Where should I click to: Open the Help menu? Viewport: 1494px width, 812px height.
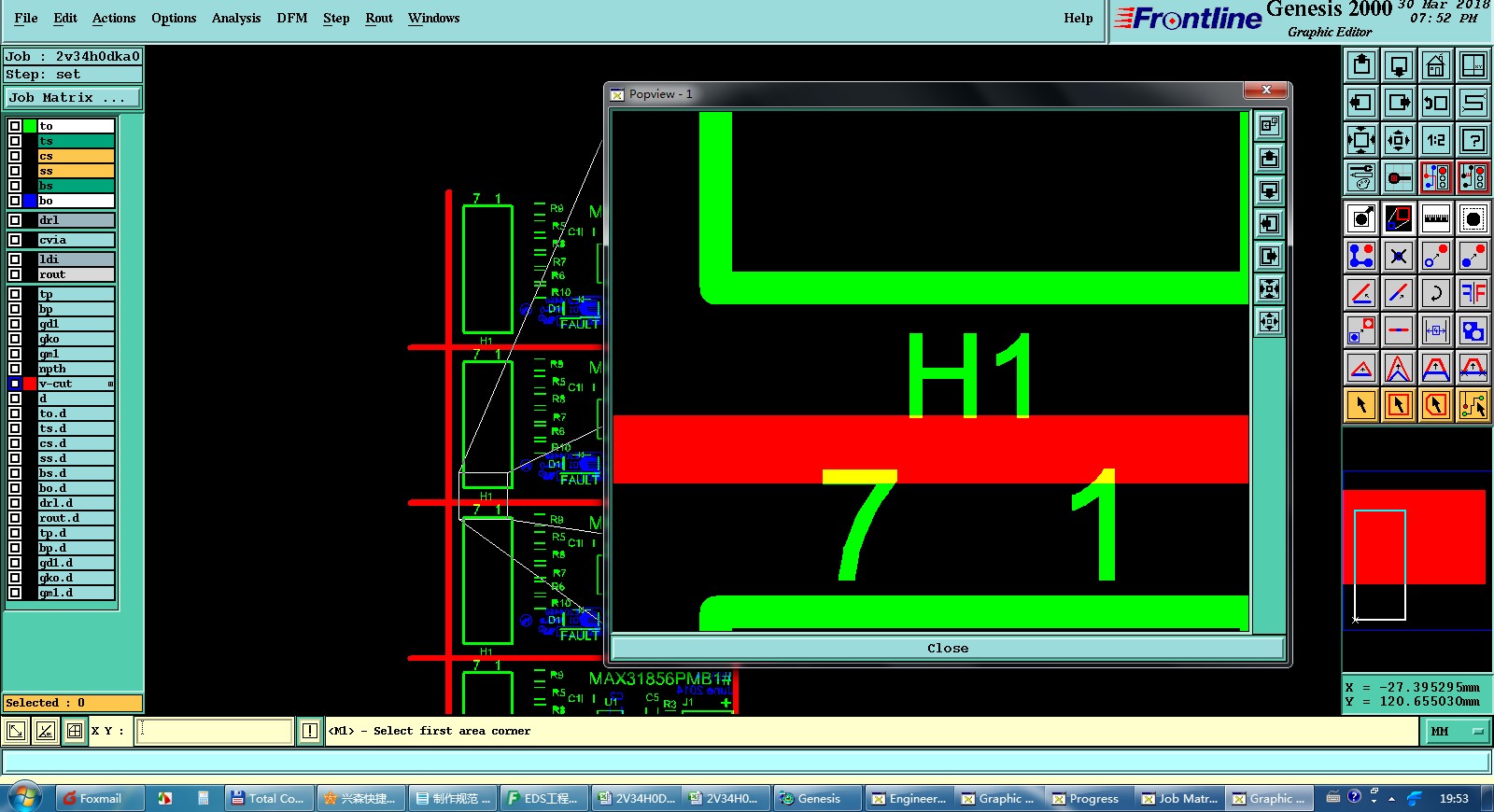(x=1078, y=18)
